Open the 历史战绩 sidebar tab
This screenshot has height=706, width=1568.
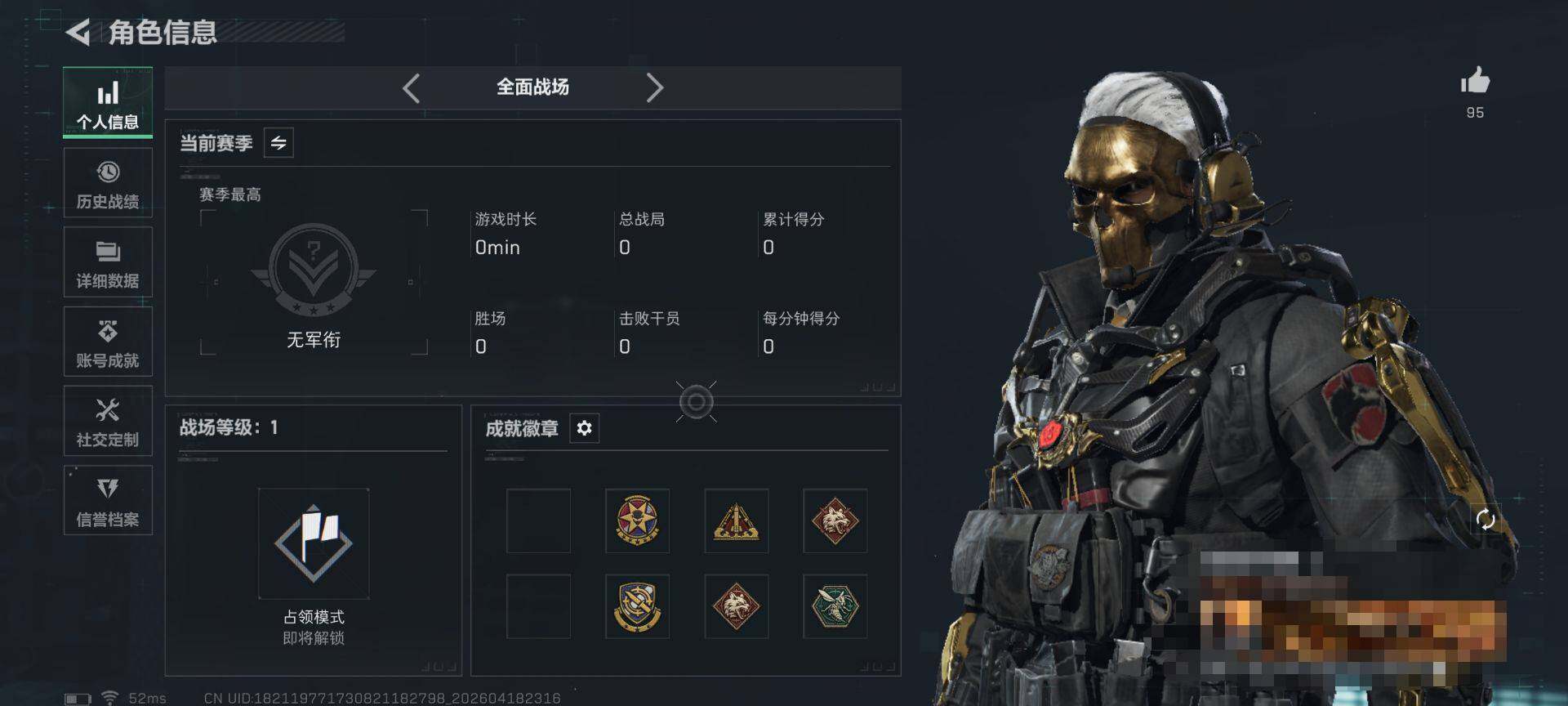[x=108, y=183]
